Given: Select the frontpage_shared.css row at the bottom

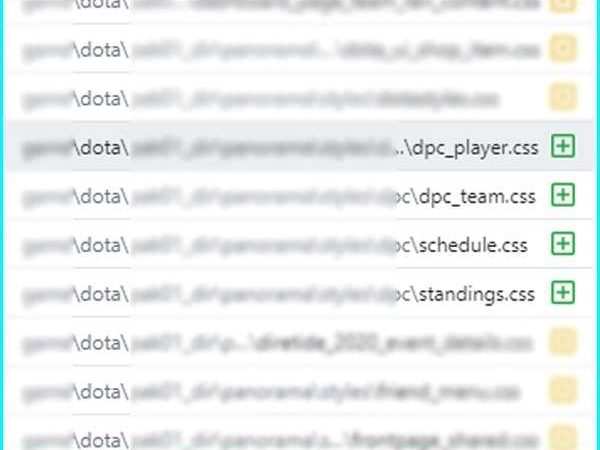Looking at the screenshot, I should pyautogui.click(x=299, y=433).
